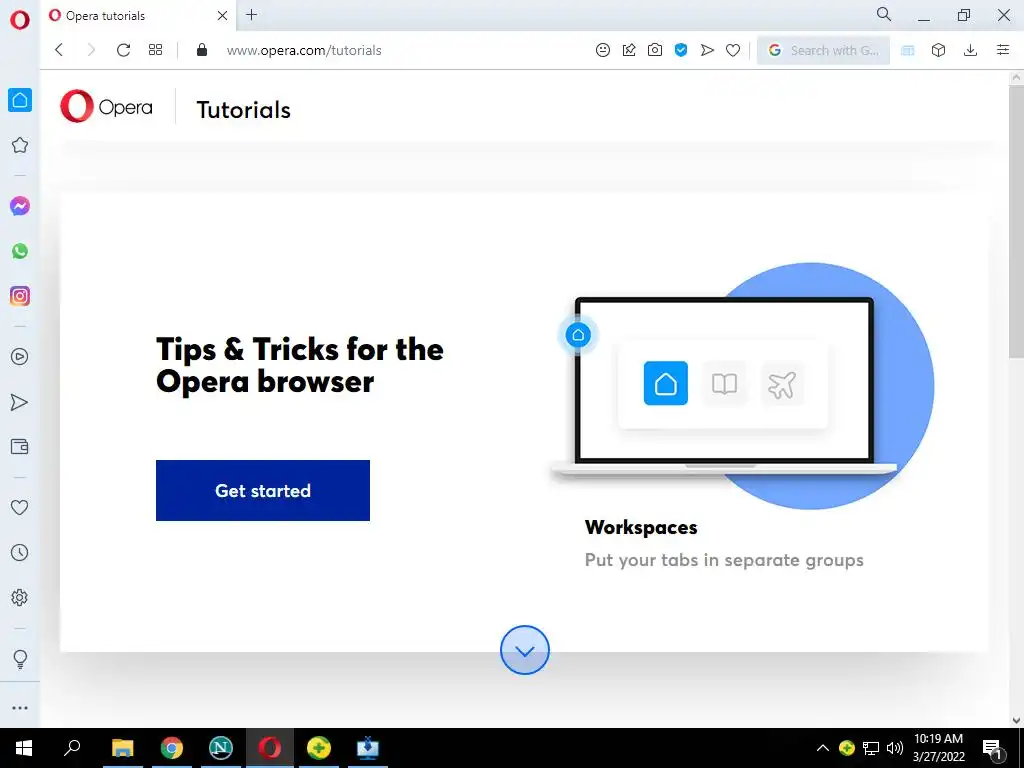Open the Workspace home icon in sidebar

coord(20,100)
